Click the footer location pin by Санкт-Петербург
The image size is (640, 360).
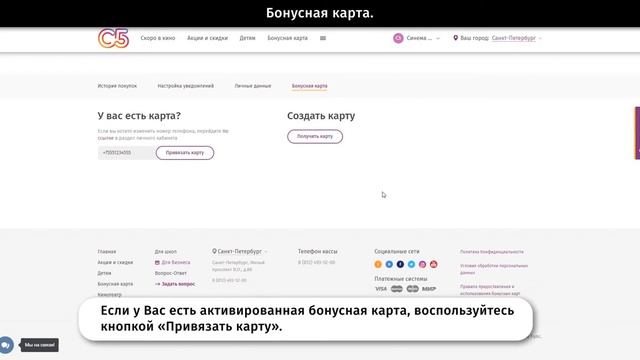click(214, 251)
